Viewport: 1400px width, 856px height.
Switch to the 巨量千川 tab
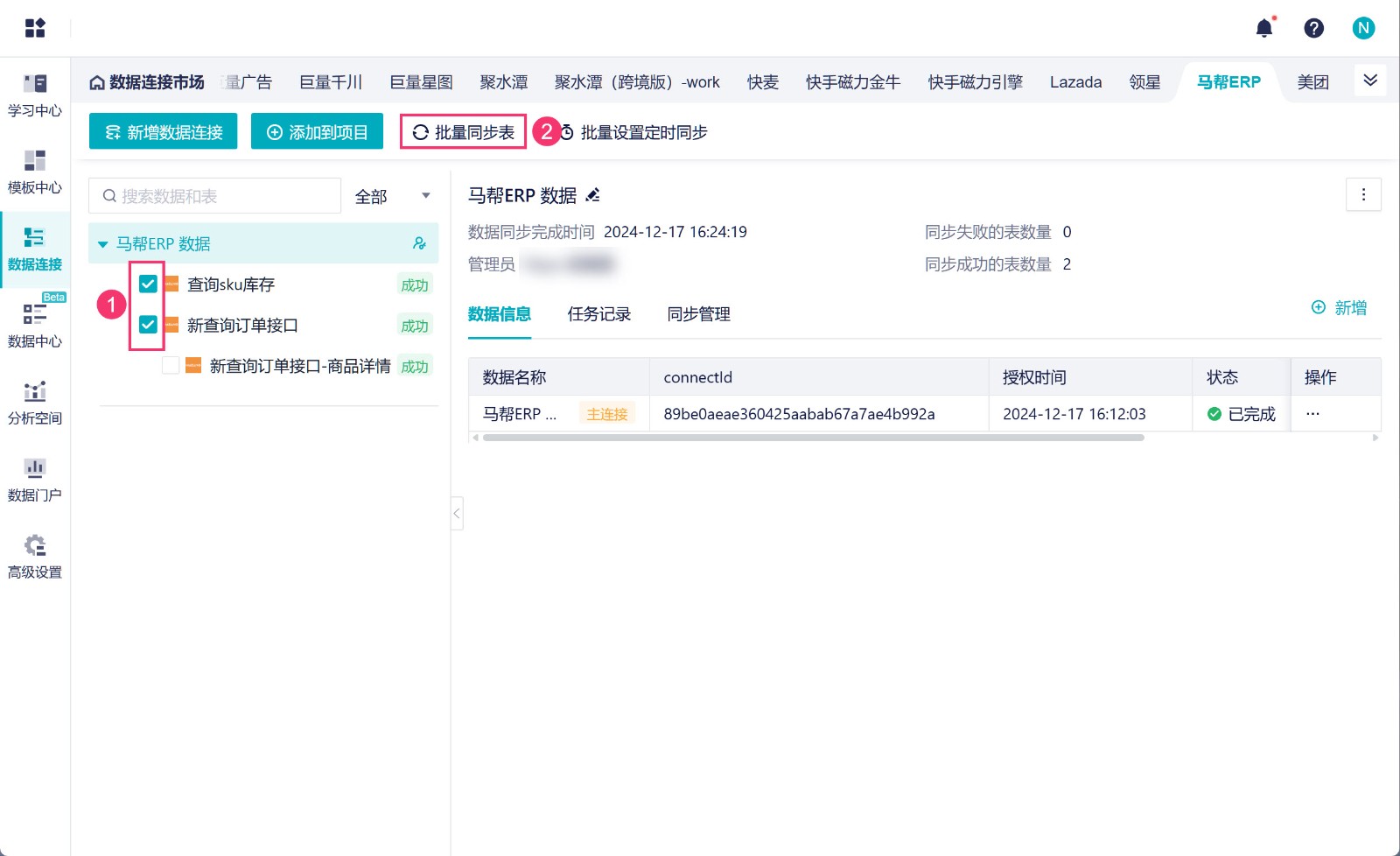tap(331, 82)
